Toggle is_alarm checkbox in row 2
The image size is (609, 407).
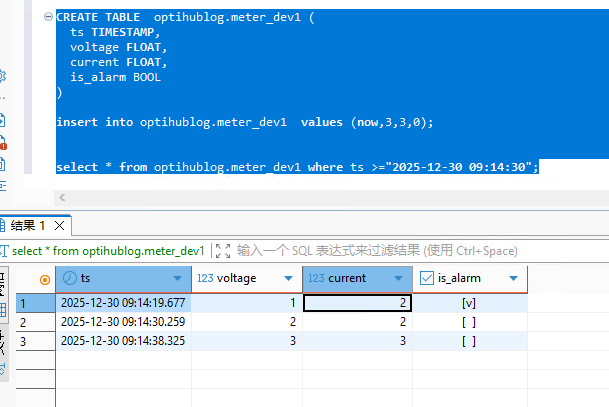[x=468, y=322]
